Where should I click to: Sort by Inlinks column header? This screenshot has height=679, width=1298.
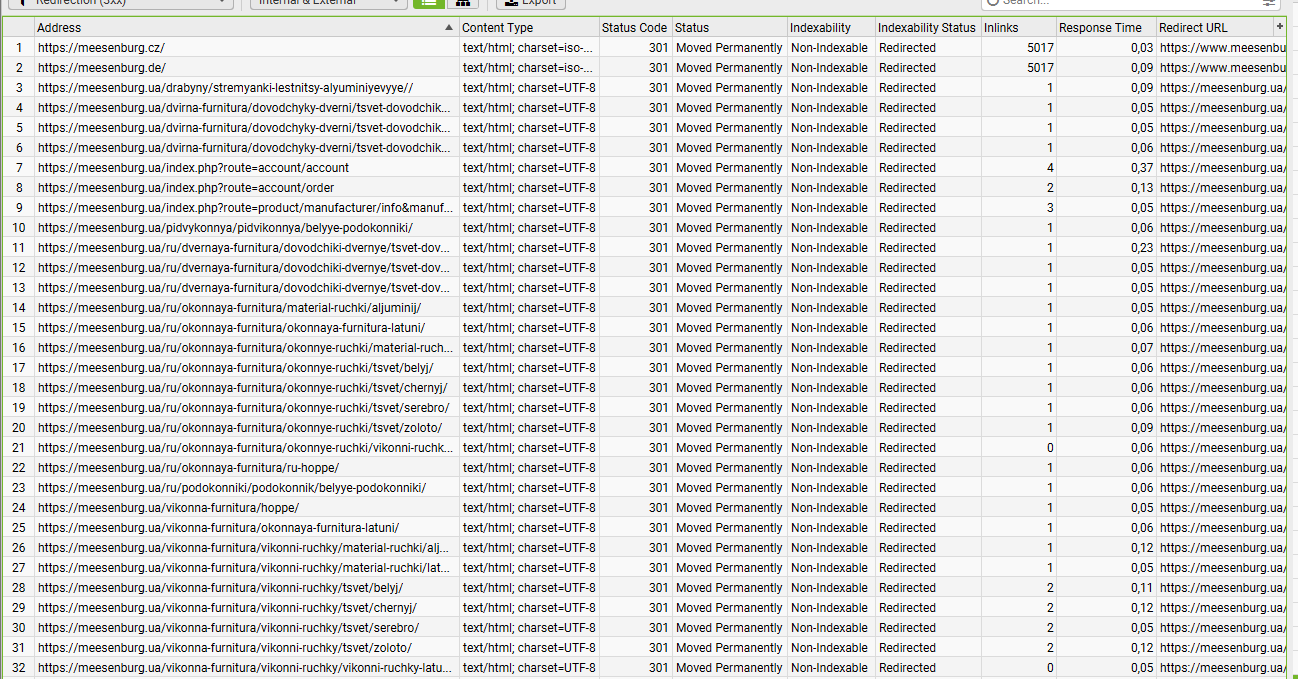pos(1017,27)
